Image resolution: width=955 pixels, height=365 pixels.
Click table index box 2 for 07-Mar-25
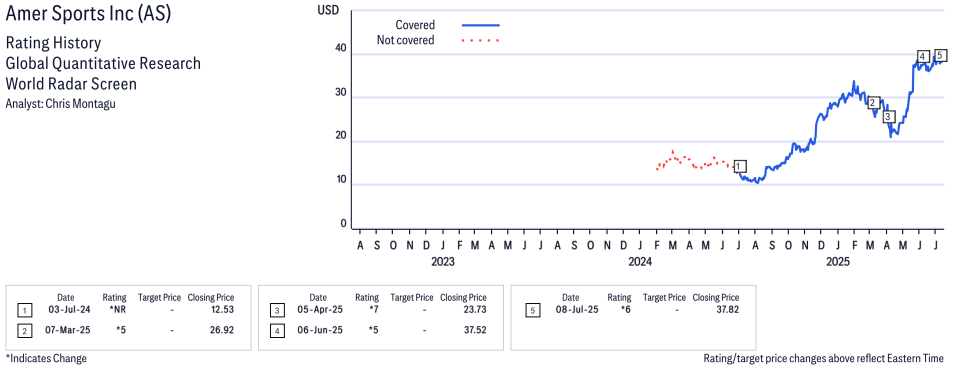point(23,330)
